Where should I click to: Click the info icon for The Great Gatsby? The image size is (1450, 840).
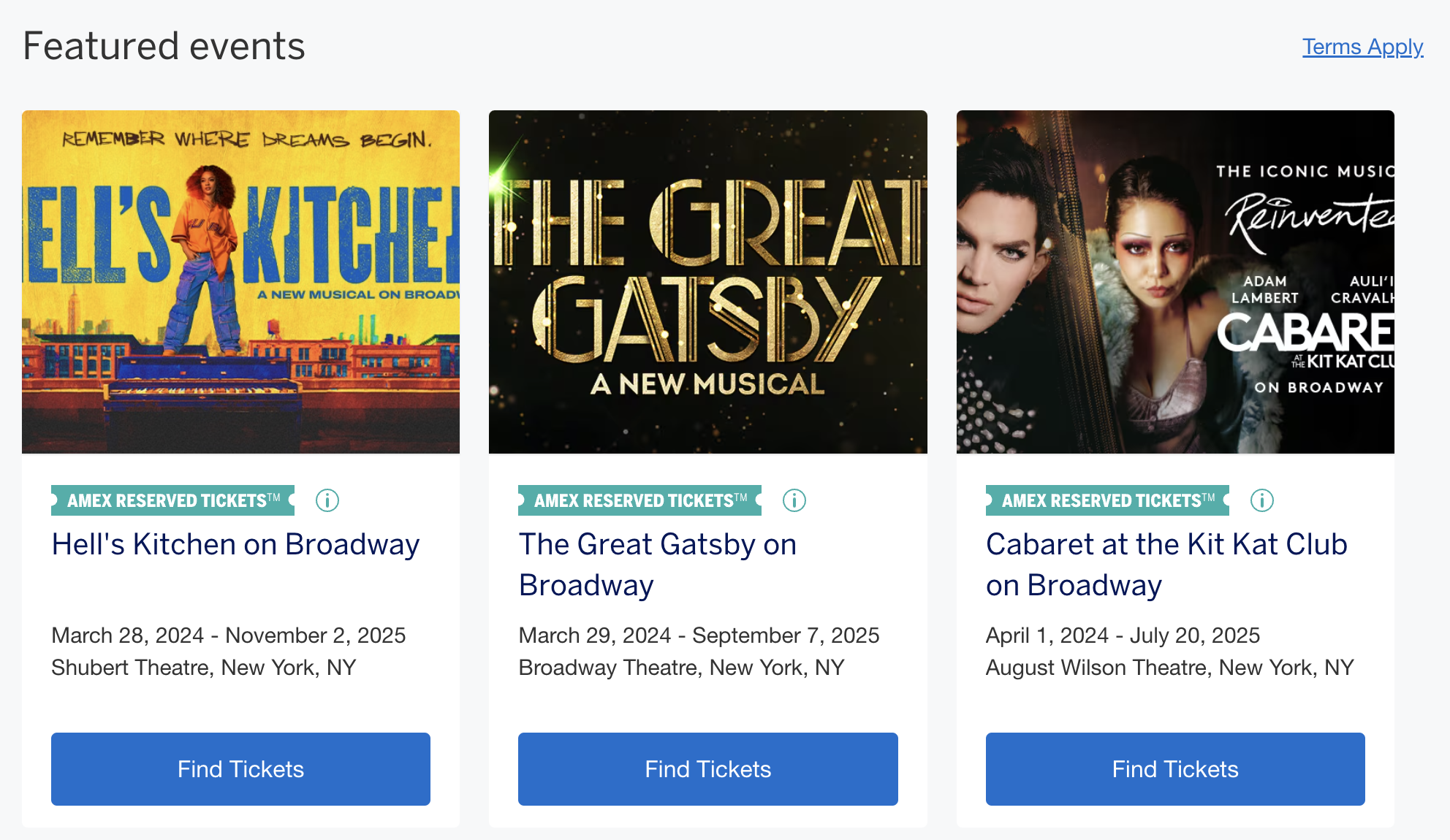click(x=794, y=500)
